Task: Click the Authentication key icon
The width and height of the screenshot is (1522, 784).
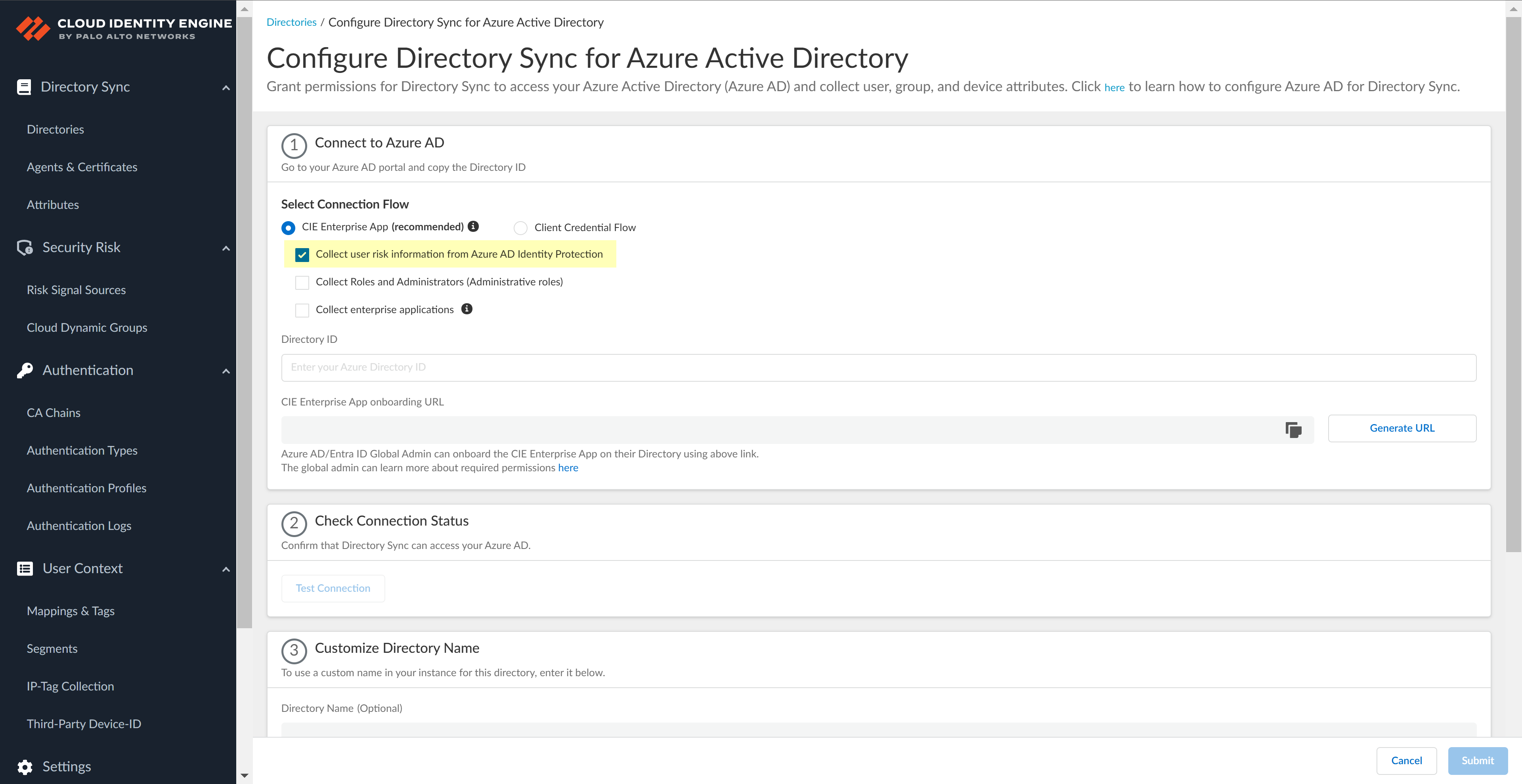Action: point(24,371)
